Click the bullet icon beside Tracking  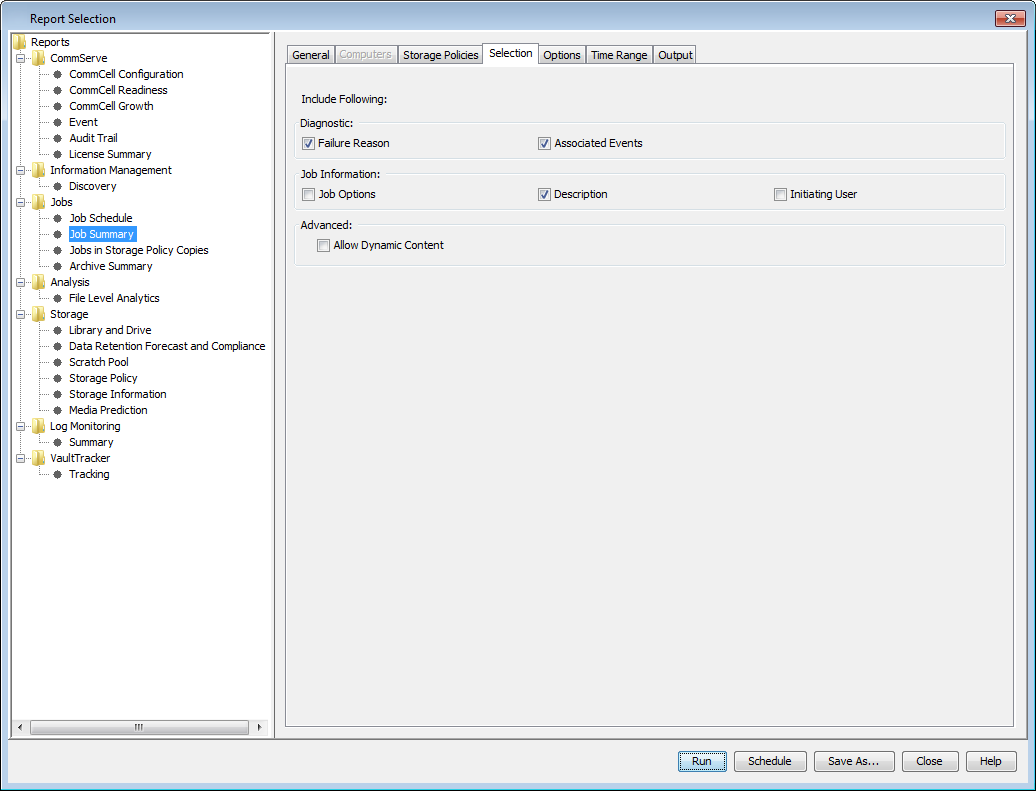(57, 474)
